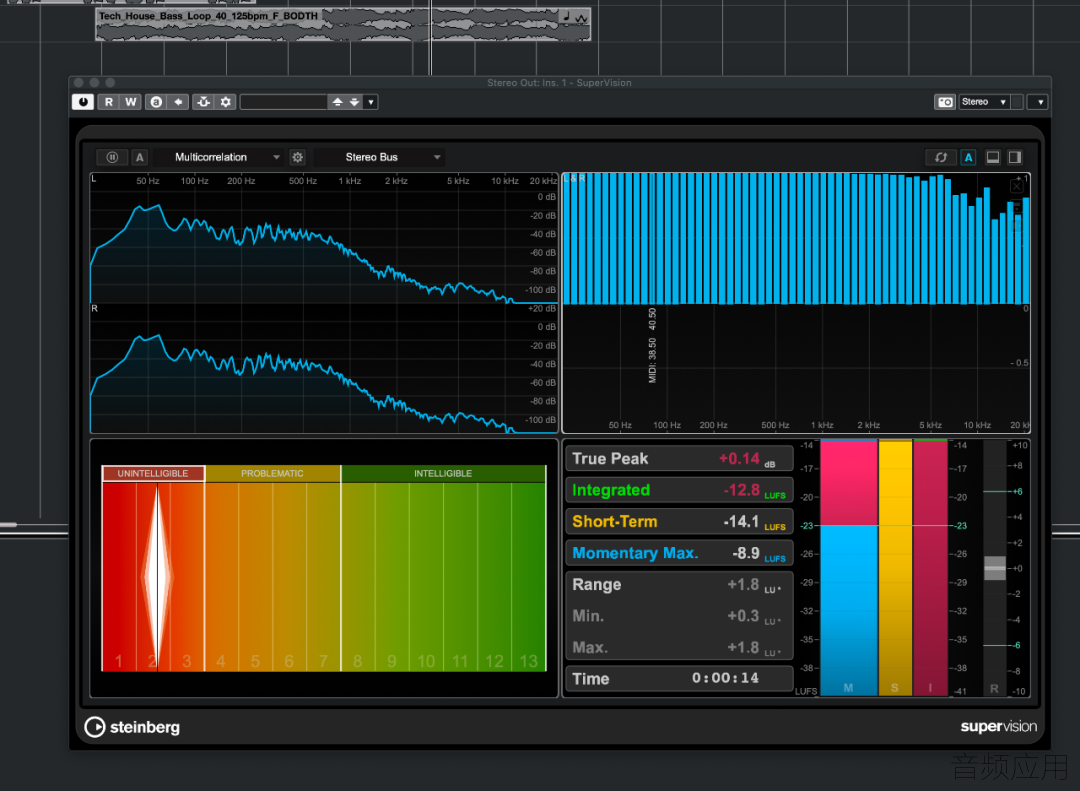Pause the SuperVision measurement

coord(112,157)
